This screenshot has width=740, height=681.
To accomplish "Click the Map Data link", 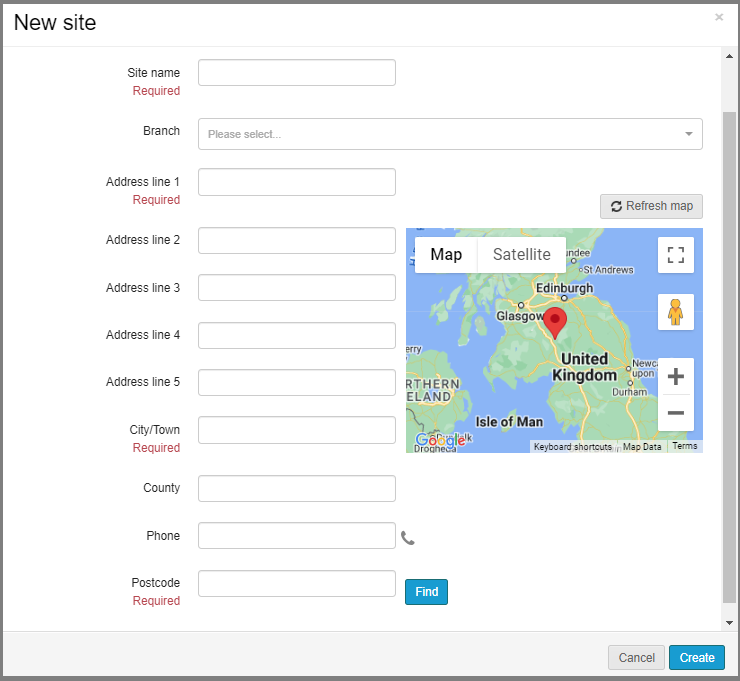I will (x=642, y=446).
